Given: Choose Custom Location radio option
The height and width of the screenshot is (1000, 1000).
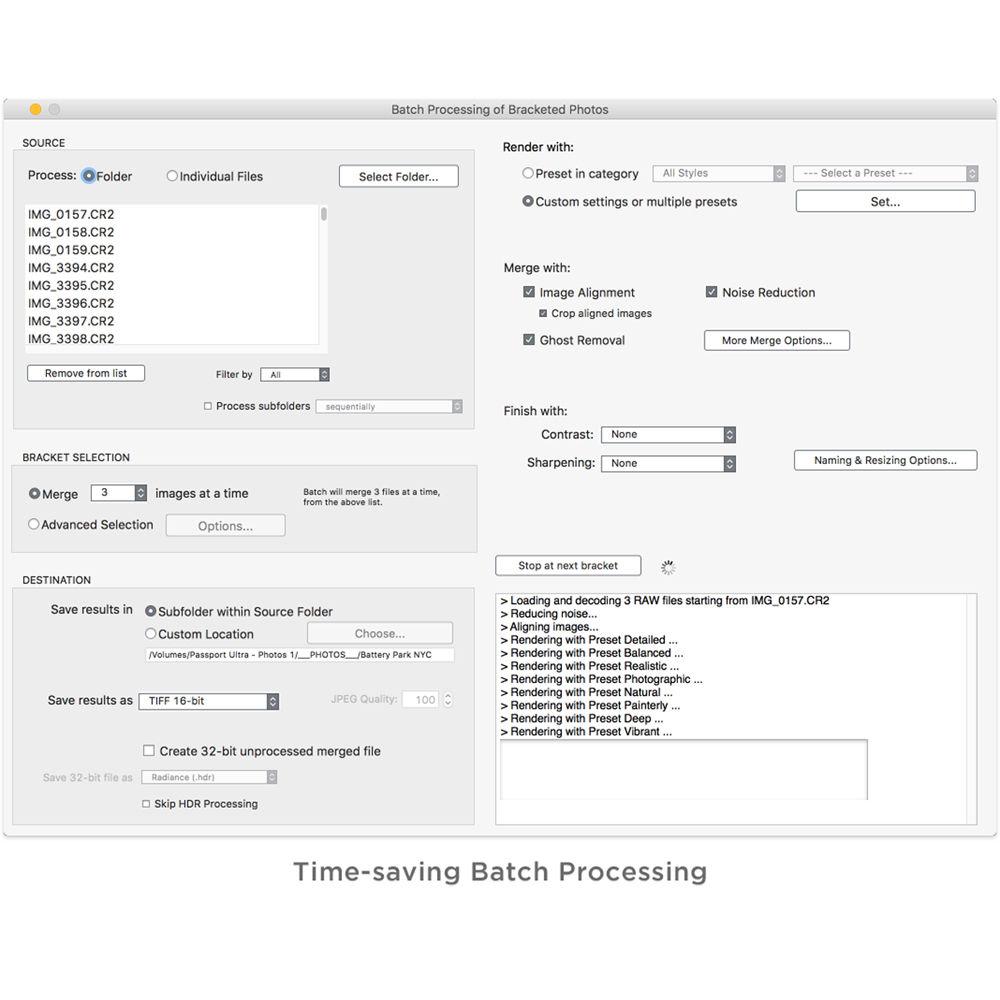Looking at the screenshot, I should pos(151,634).
